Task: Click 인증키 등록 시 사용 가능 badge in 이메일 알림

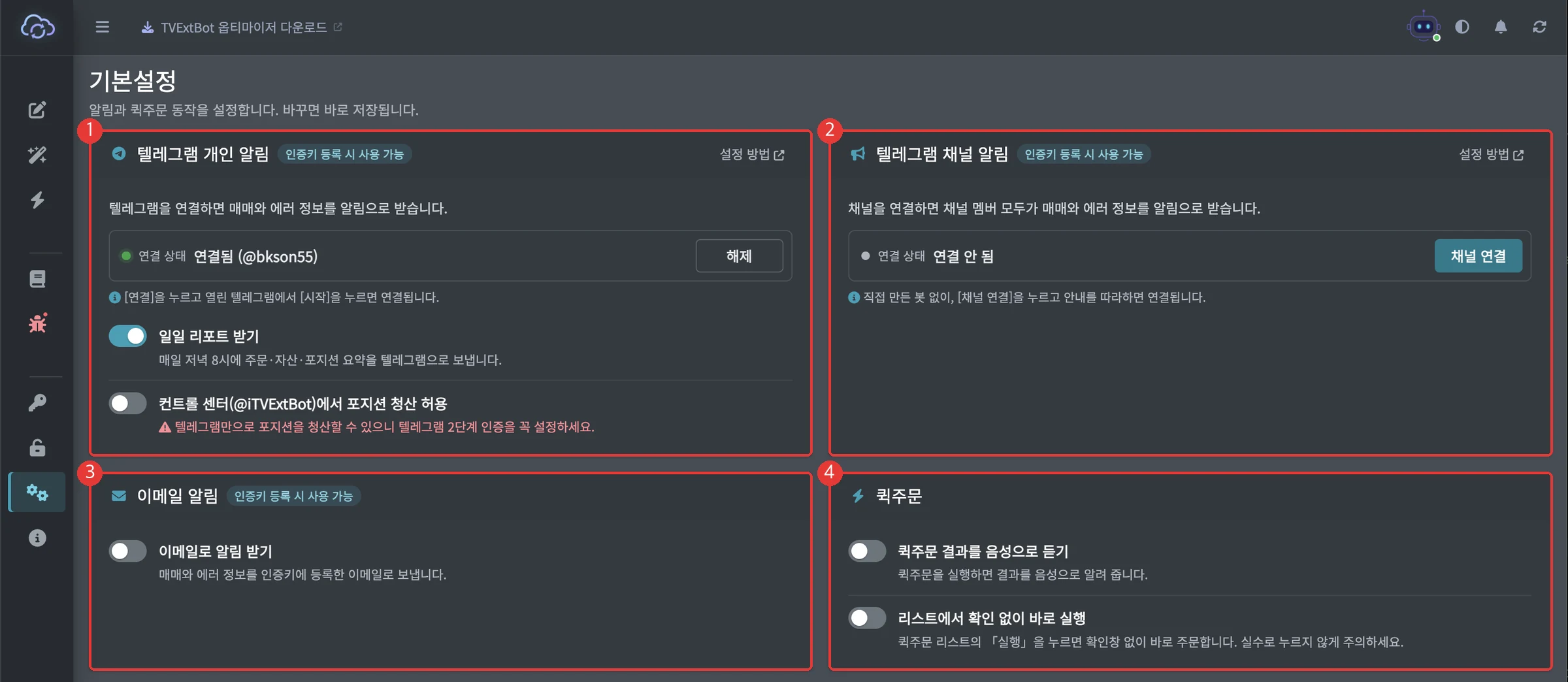Action: pyautogui.click(x=293, y=496)
